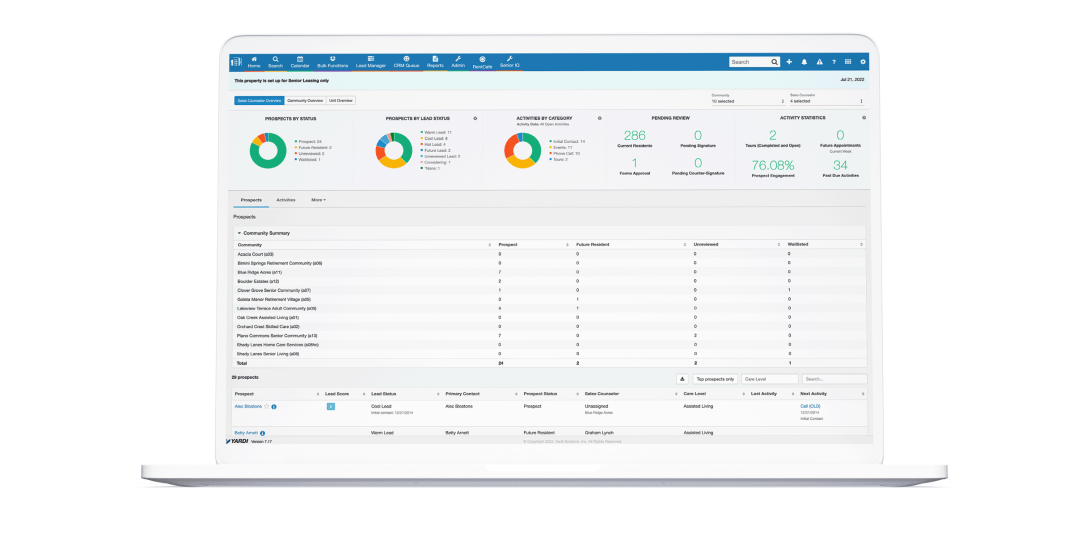
Task: Open the Alec Bicstone prospect link
Action: coord(247,407)
